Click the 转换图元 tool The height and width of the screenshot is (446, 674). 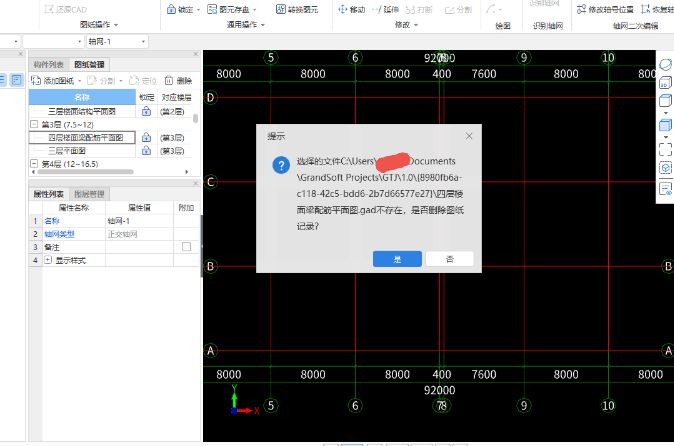[297, 9]
